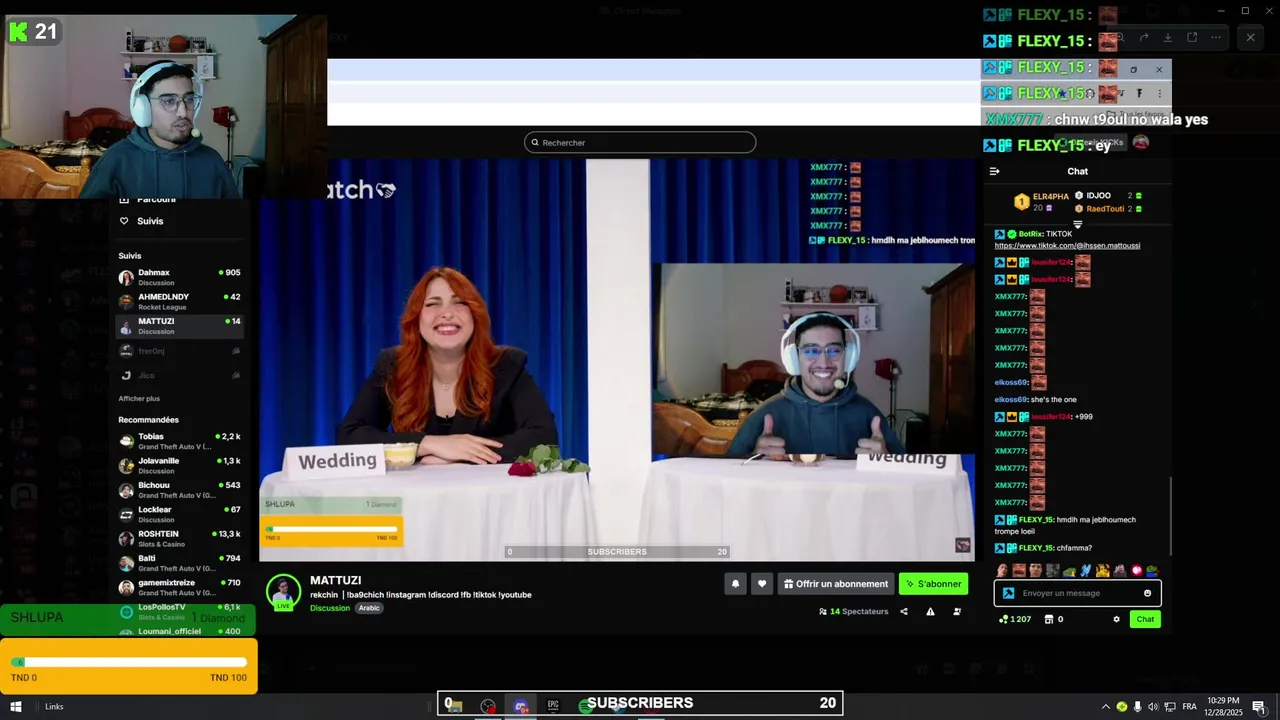Click the heart follow icon
Viewport: 1280px width, 720px height.
(x=762, y=584)
